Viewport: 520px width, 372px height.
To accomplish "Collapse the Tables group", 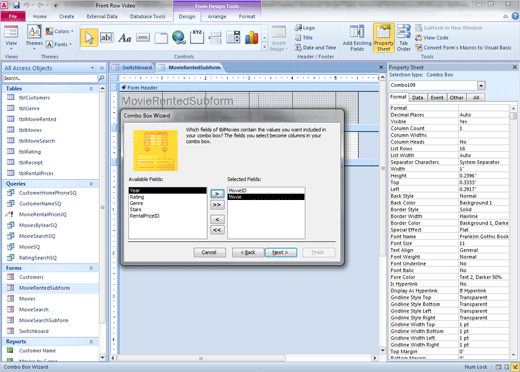I will tap(91, 89).
